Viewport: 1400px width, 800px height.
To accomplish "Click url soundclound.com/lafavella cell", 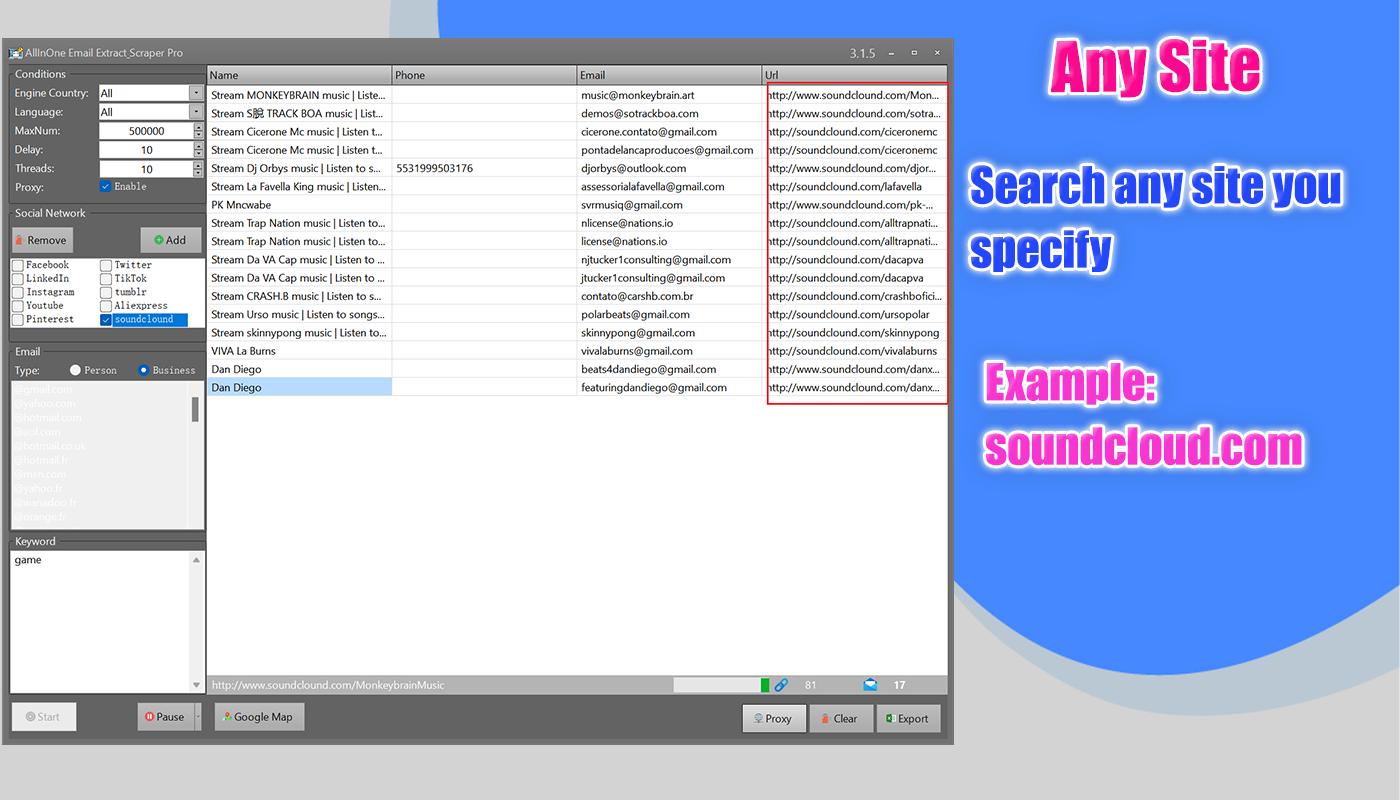I will point(855,186).
